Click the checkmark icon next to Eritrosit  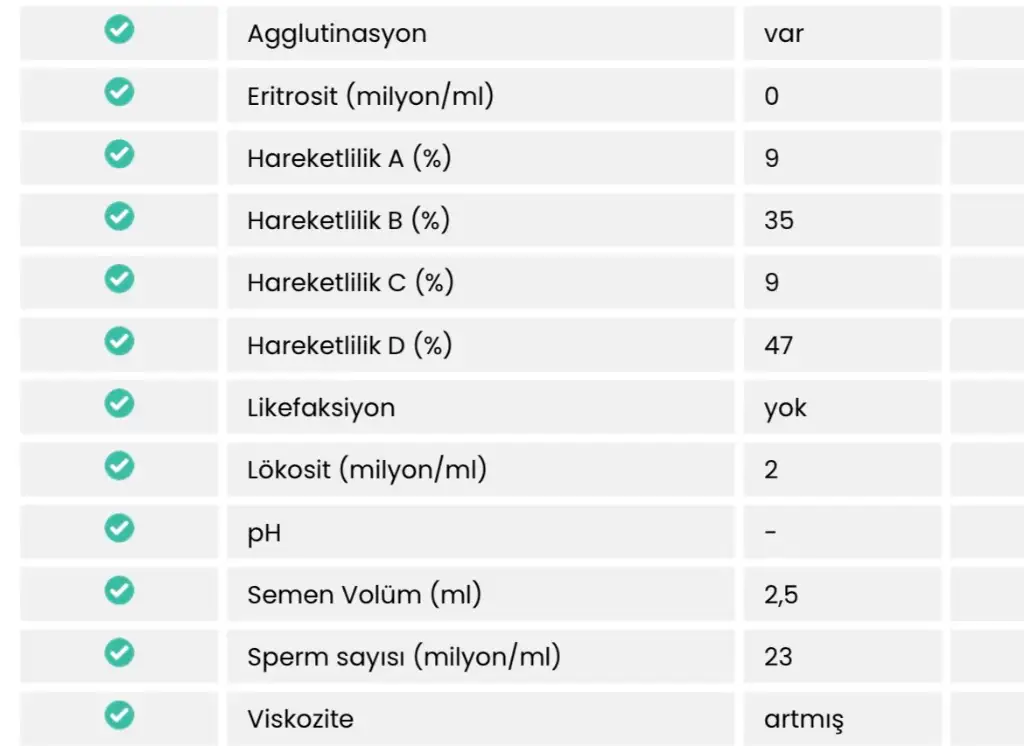click(x=119, y=93)
